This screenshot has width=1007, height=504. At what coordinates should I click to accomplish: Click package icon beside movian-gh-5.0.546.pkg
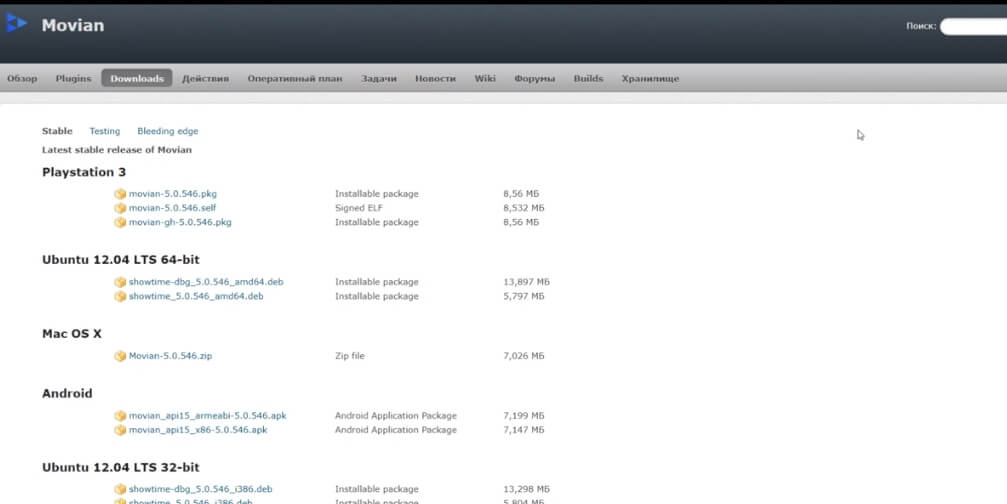[x=120, y=222]
